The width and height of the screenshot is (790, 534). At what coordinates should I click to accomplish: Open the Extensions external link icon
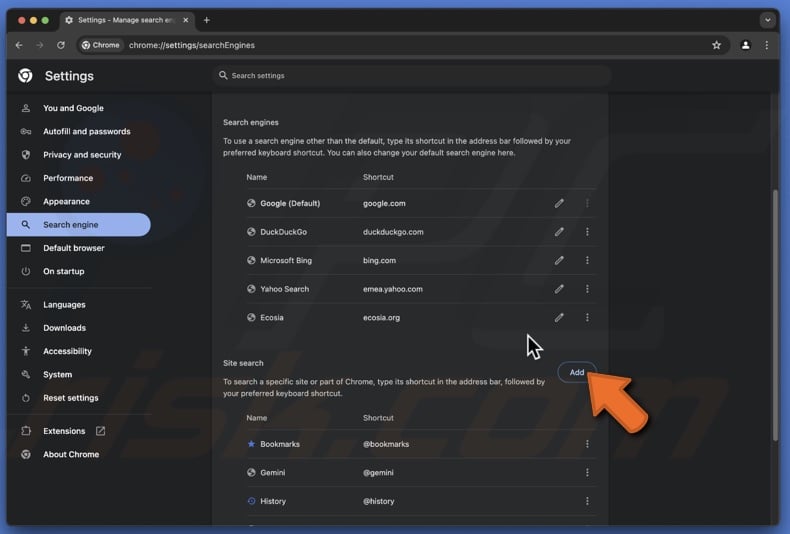coord(100,431)
